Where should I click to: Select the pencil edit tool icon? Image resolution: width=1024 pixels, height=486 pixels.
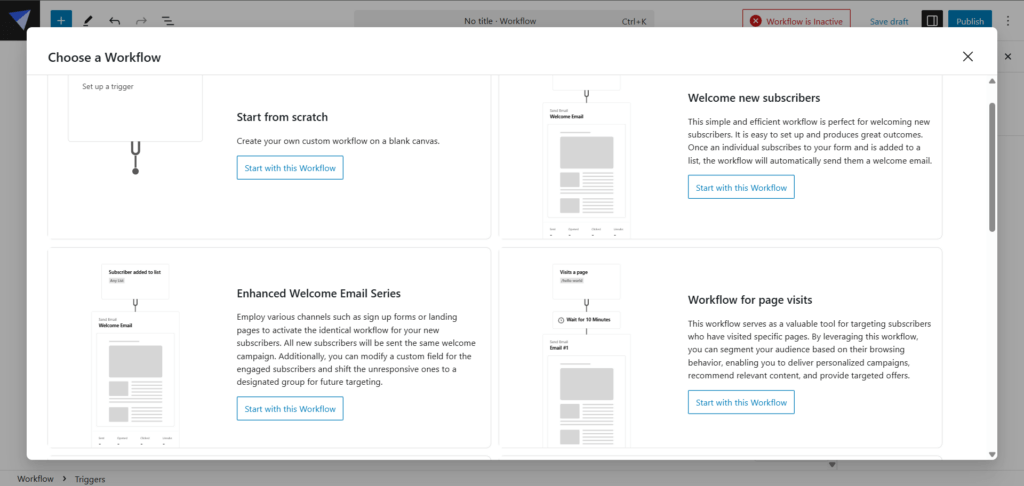[x=88, y=20]
